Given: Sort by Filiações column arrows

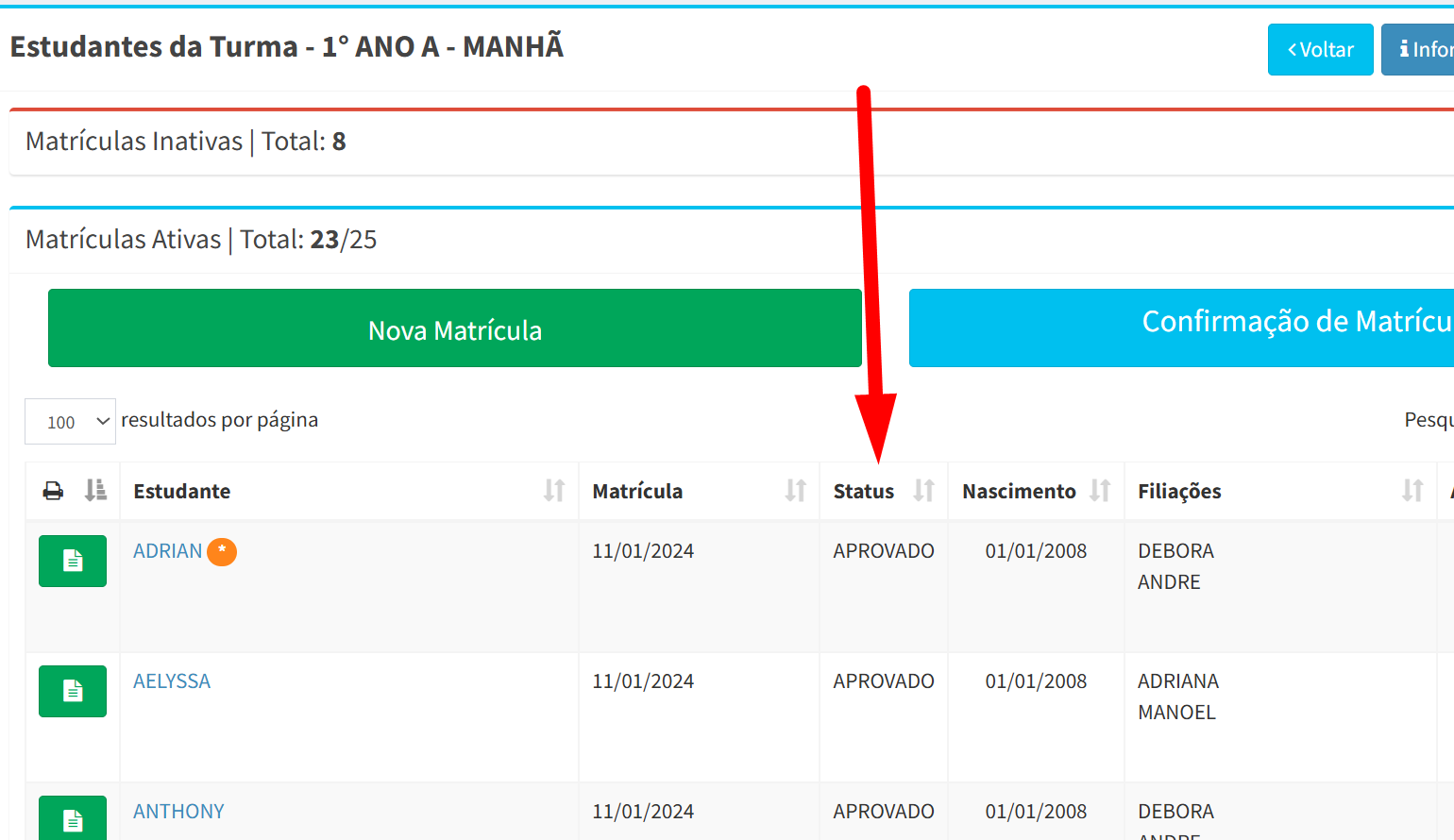Looking at the screenshot, I should pos(1412,491).
